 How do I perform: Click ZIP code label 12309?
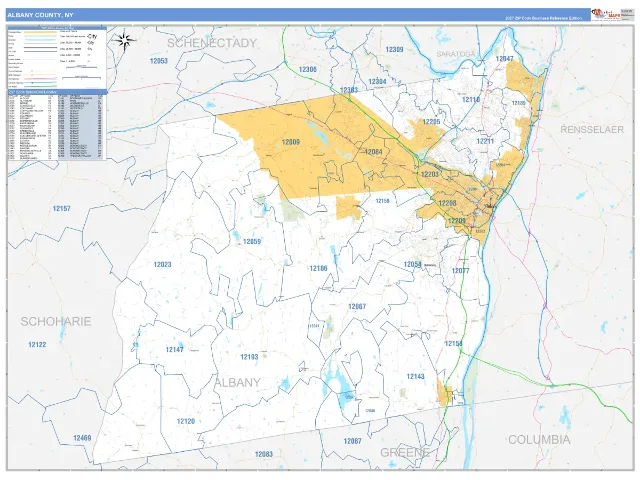tap(394, 49)
